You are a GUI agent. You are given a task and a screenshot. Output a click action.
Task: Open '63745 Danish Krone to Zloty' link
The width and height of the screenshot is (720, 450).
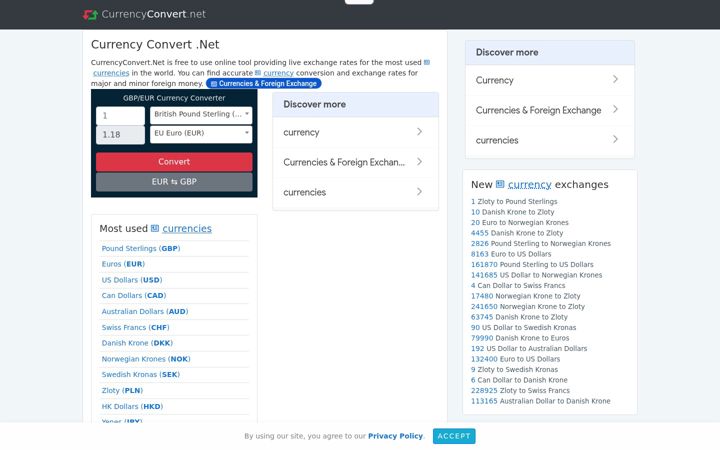tap(519, 317)
